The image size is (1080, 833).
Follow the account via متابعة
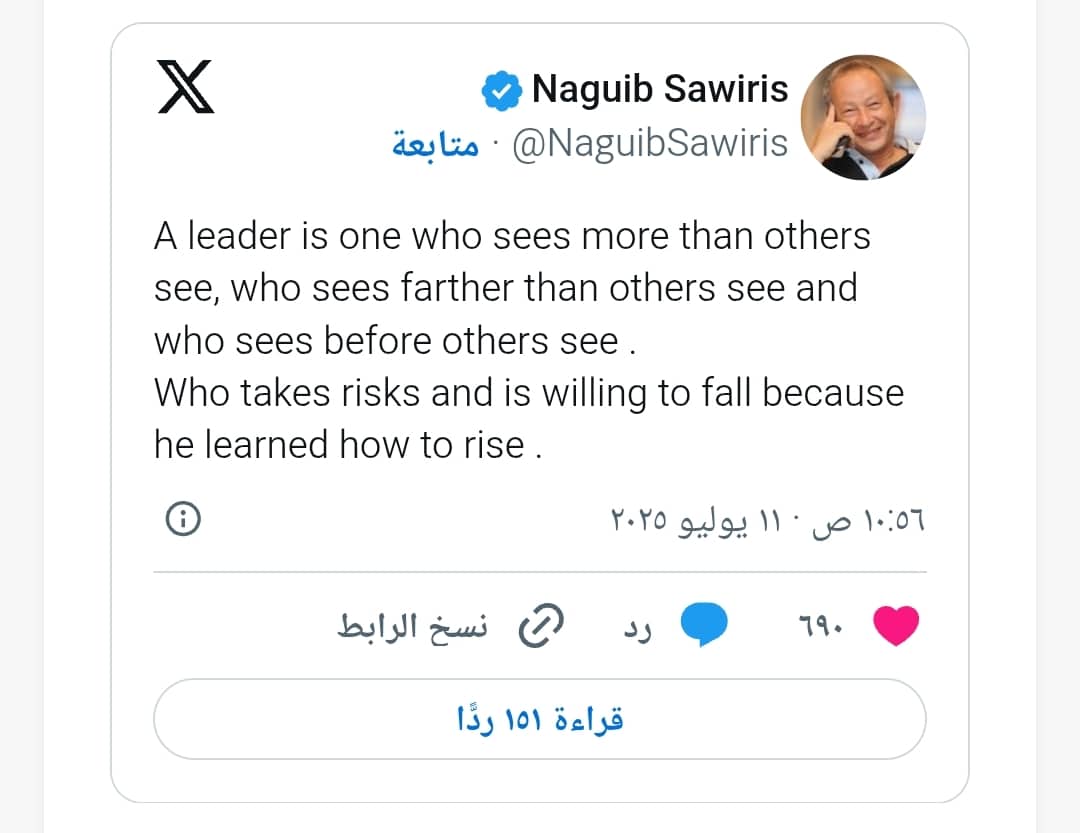coord(434,144)
